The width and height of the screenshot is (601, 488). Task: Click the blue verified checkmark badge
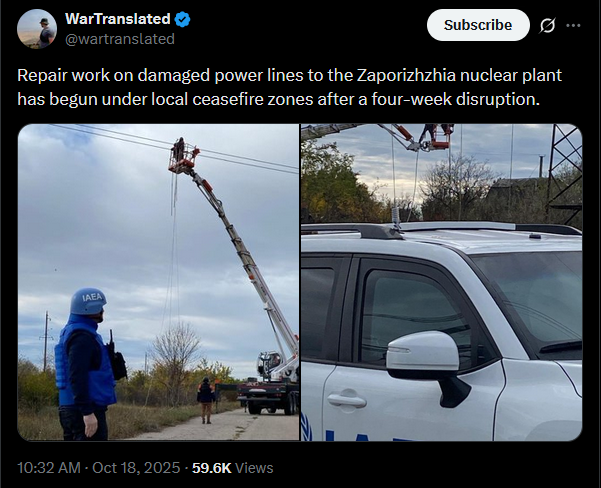click(182, 19)
